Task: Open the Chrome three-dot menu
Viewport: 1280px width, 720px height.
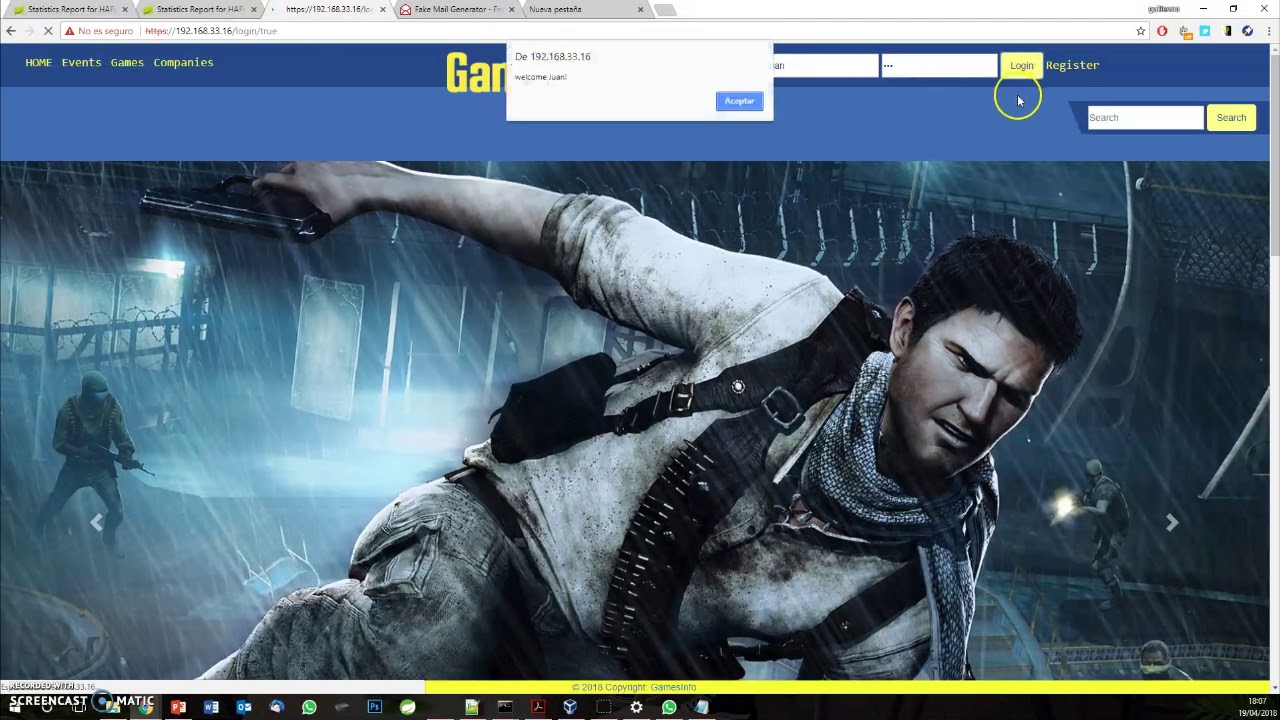Action: (1267, 31)
